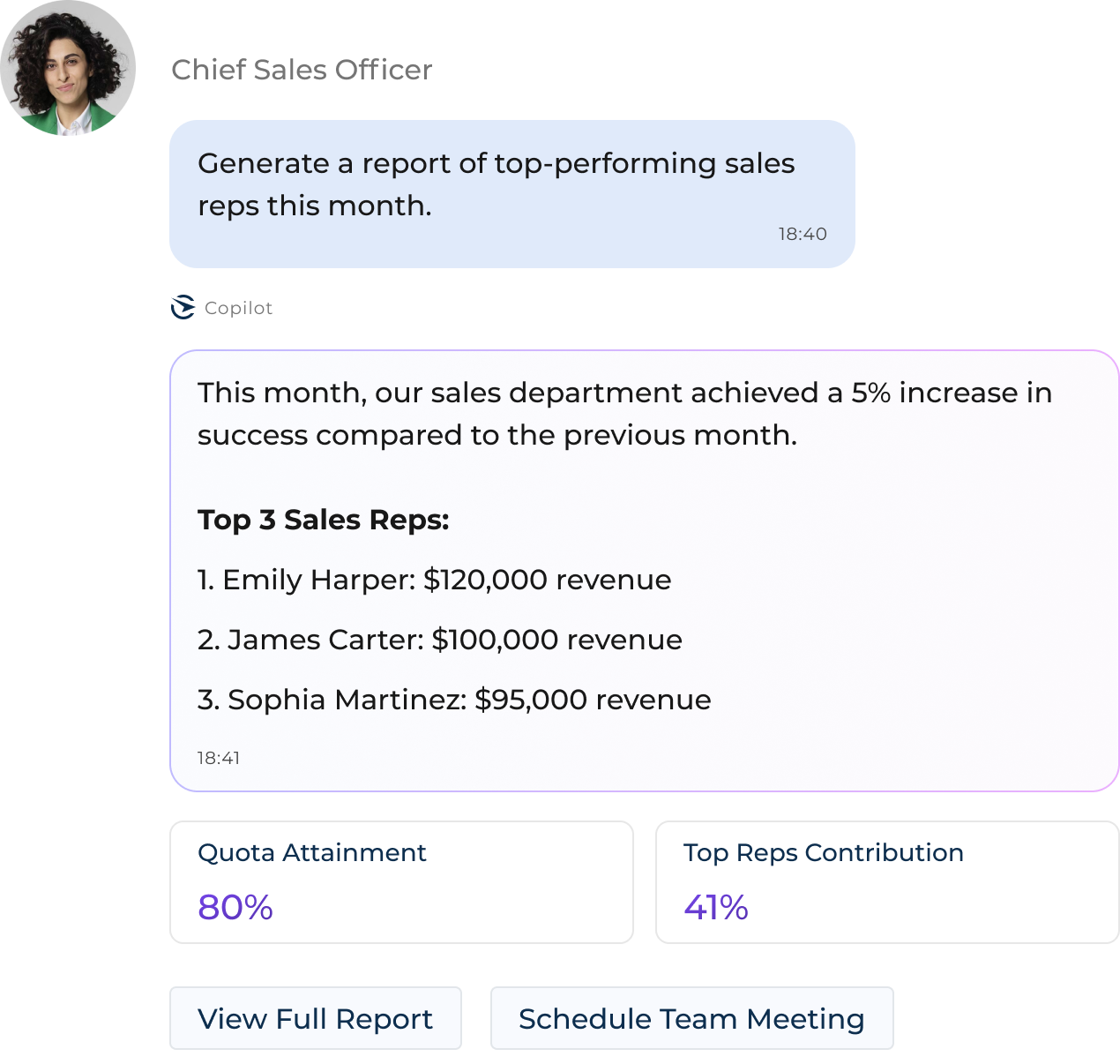Image resolution: width=1120 pixels, height=1064 pixels.
Task: Click the 18:40 timestamp
Action: 802,234
